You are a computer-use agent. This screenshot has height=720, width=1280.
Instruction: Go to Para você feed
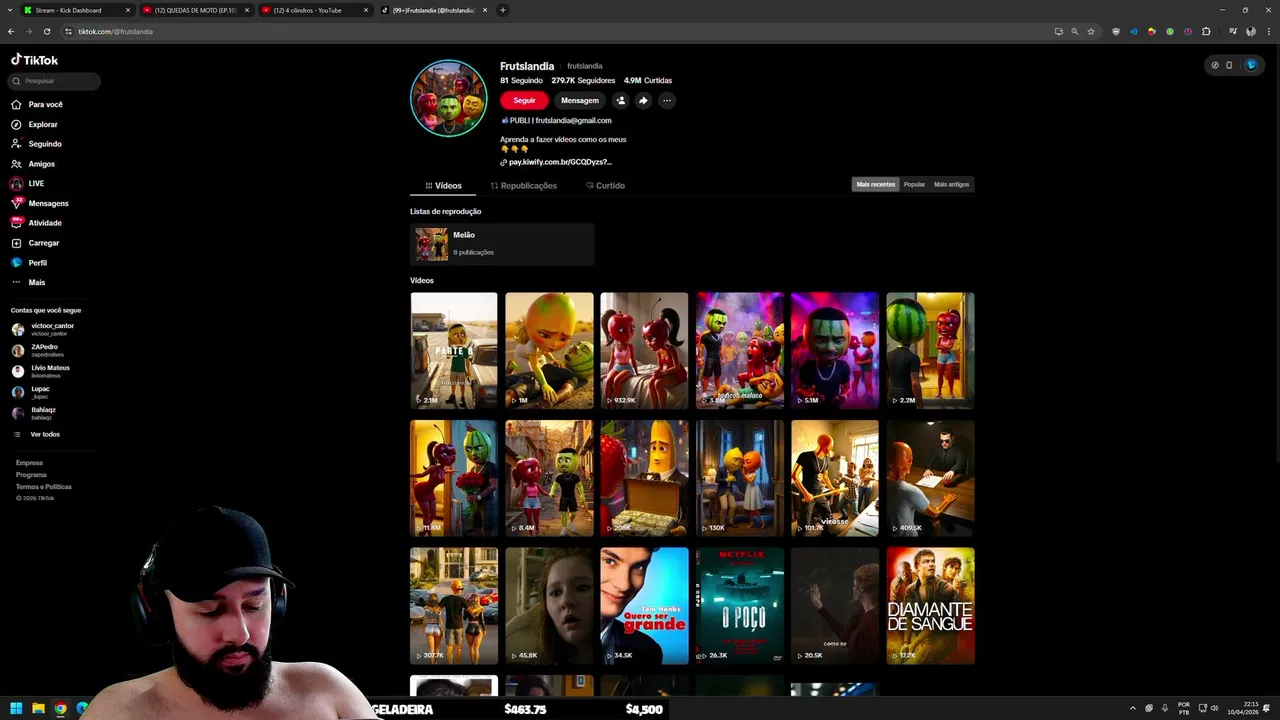click(x=37, y=104)
